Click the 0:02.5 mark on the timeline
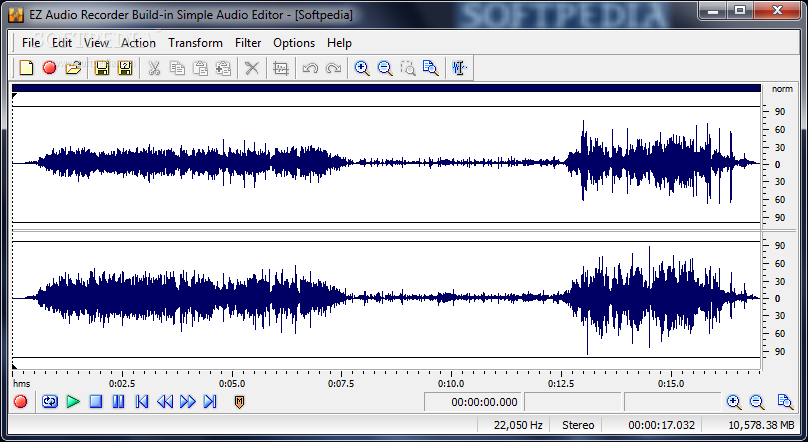This screenshot has height=442, width=808. 122,383
